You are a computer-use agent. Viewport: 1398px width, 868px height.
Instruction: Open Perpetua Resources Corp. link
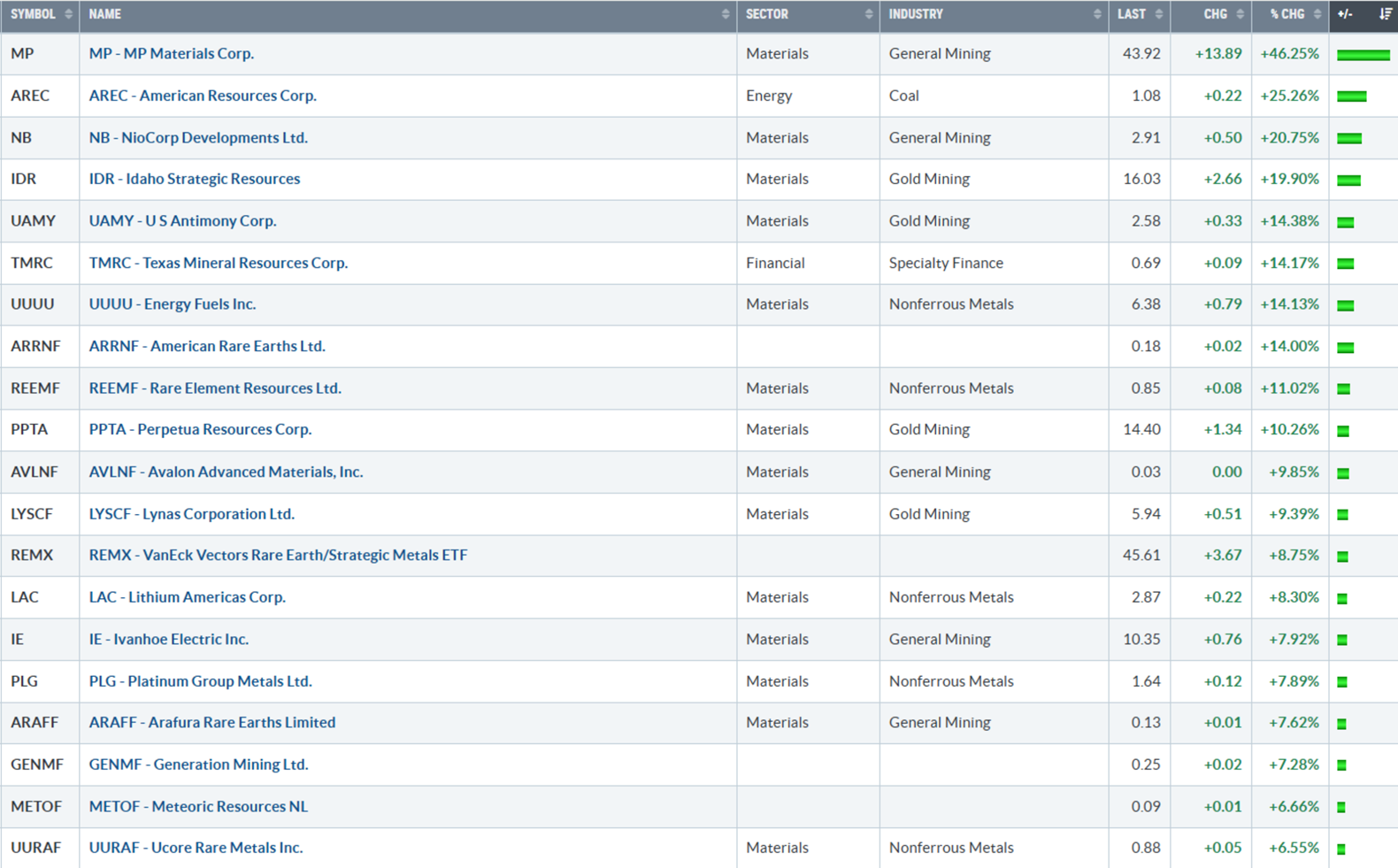[x=200, y=429]
